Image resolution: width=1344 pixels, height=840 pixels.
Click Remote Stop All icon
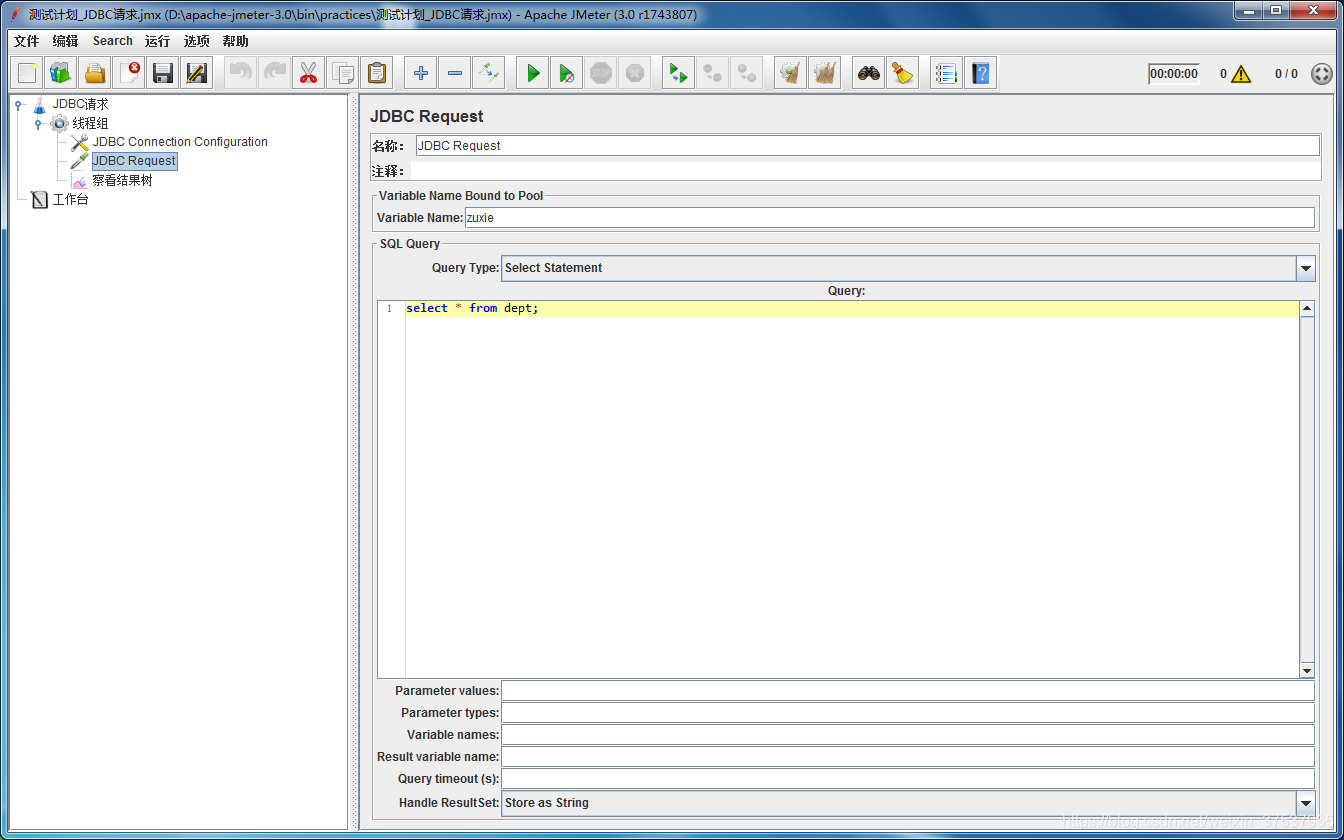[x=713, y=73]
